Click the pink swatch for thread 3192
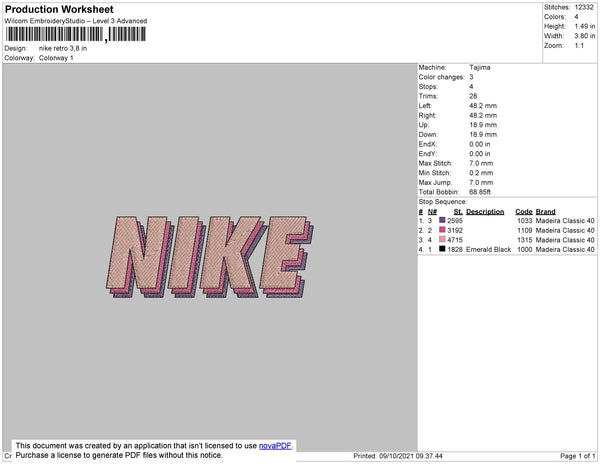 [x=442, y=230]
